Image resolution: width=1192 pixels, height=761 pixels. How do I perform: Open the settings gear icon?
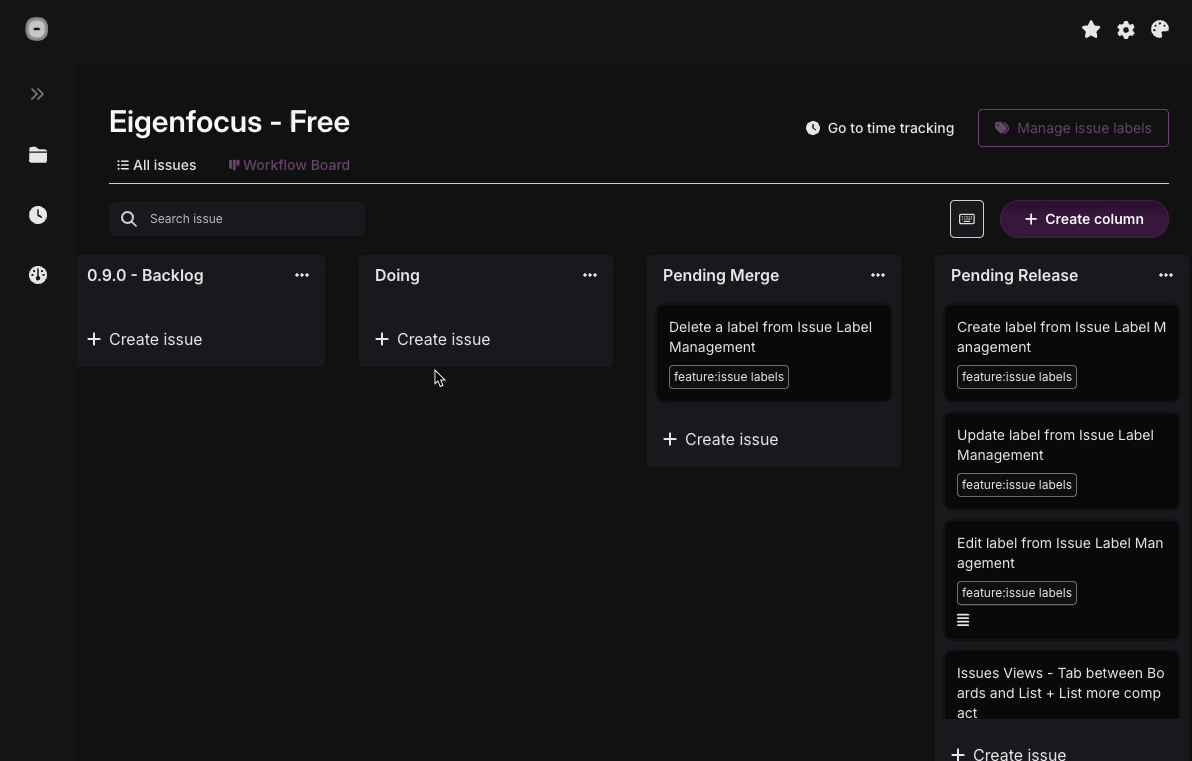click(1125, 29)
